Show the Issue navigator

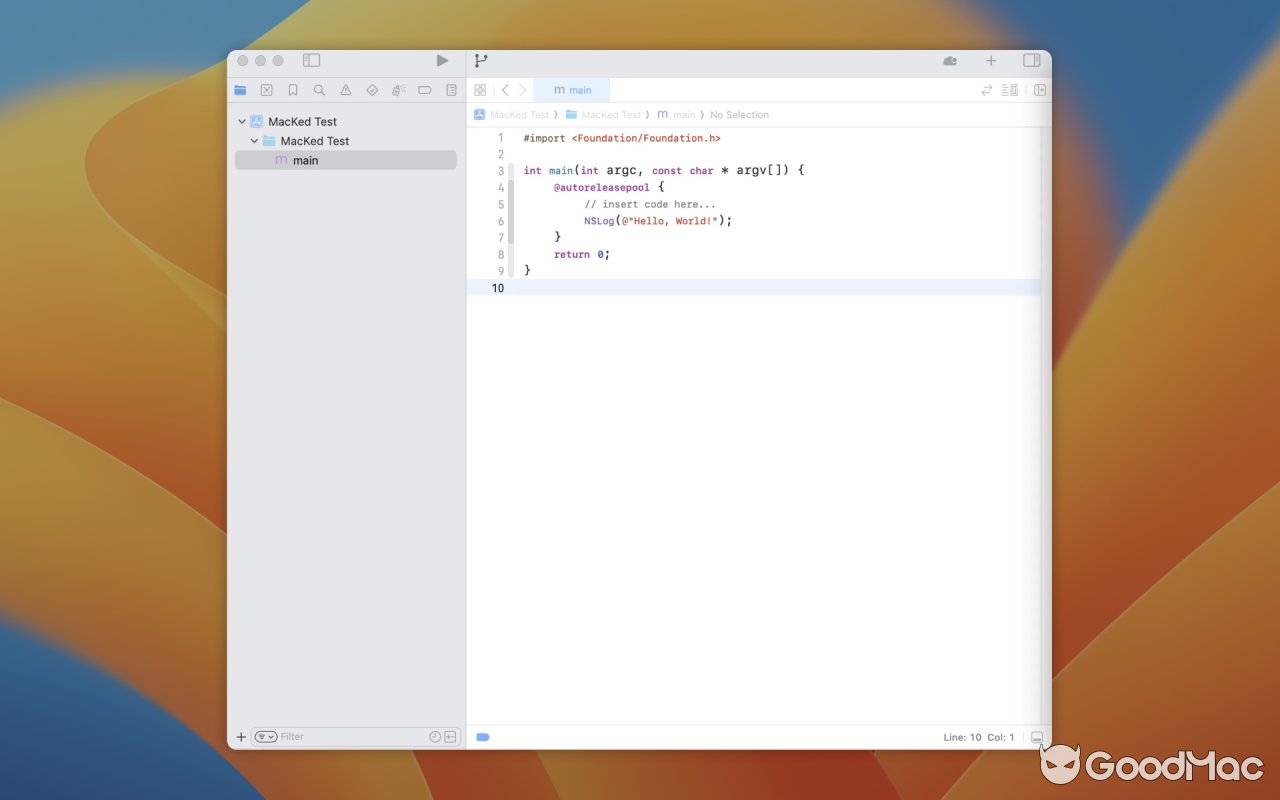(345, 90)
